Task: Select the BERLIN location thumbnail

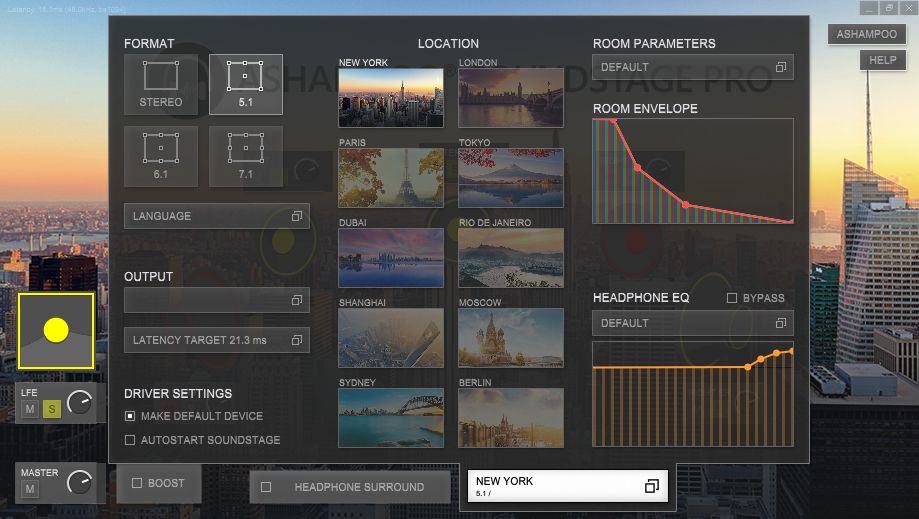Action: click(x=511, y=418)
